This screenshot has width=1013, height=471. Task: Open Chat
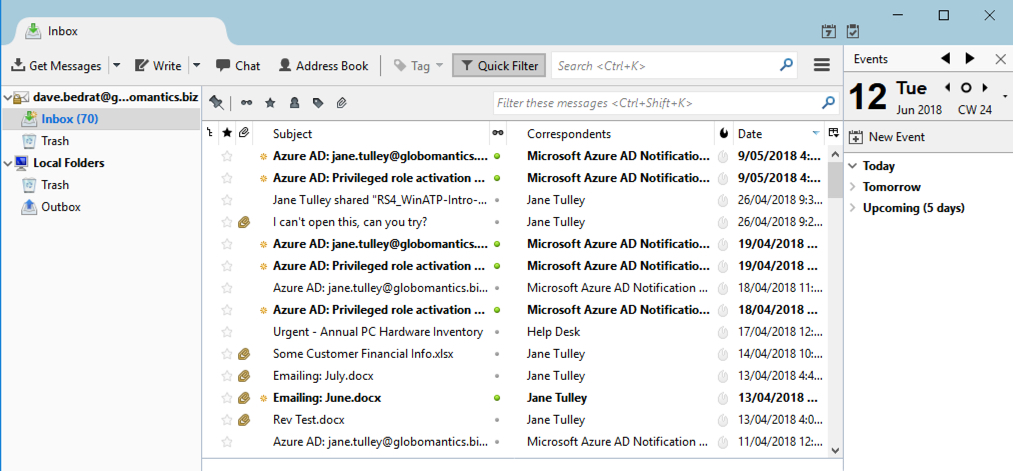click(238, 66)
